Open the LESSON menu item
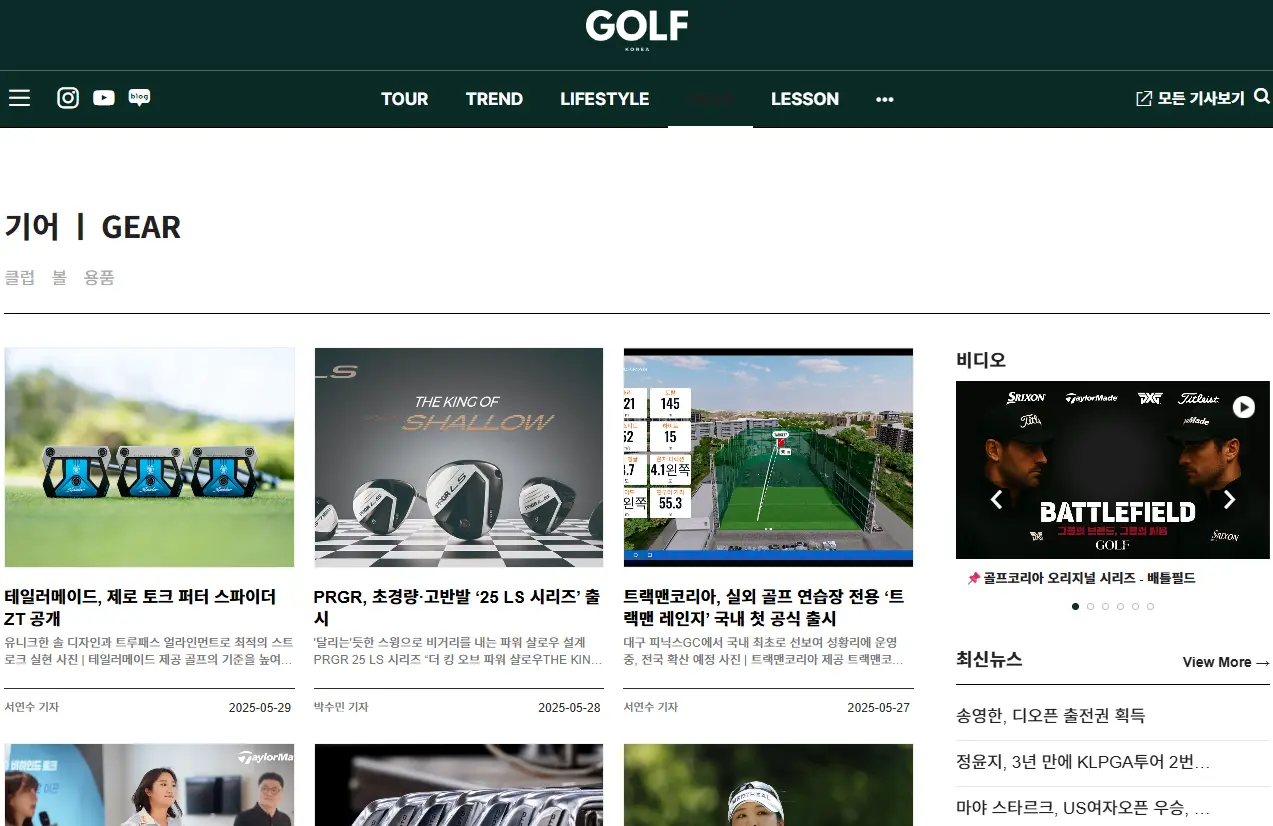This screenshot has width=1273, height=826. point(805,99)
